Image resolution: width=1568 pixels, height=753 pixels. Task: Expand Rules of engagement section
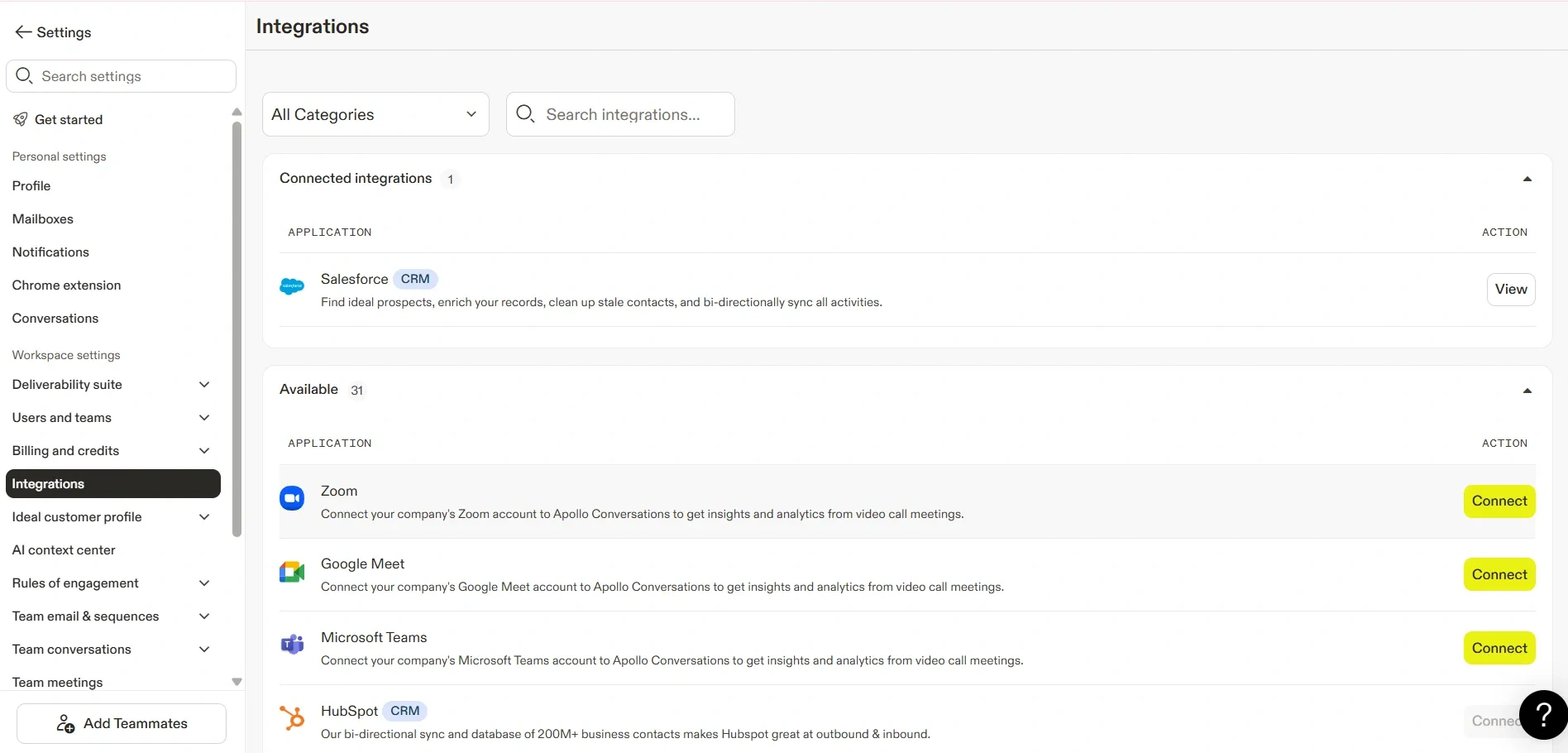(204, 583)
